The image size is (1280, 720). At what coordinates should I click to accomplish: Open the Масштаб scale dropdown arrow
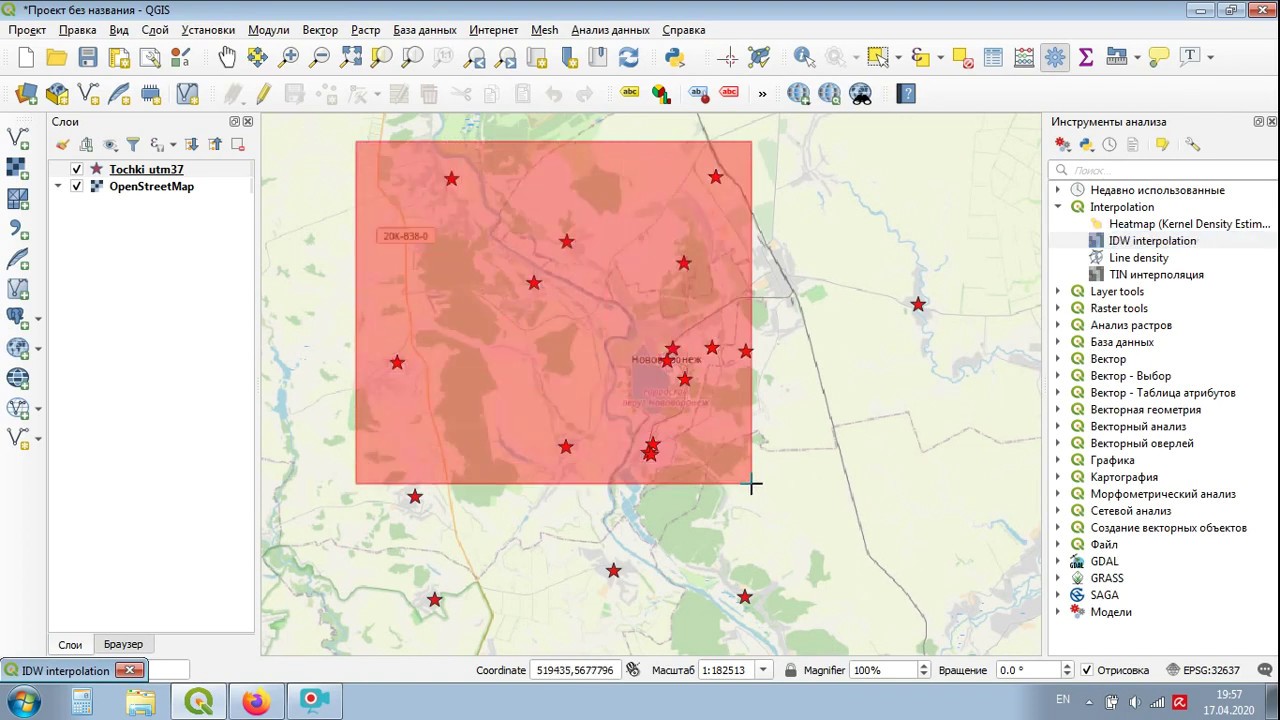(x=764, y=670)
